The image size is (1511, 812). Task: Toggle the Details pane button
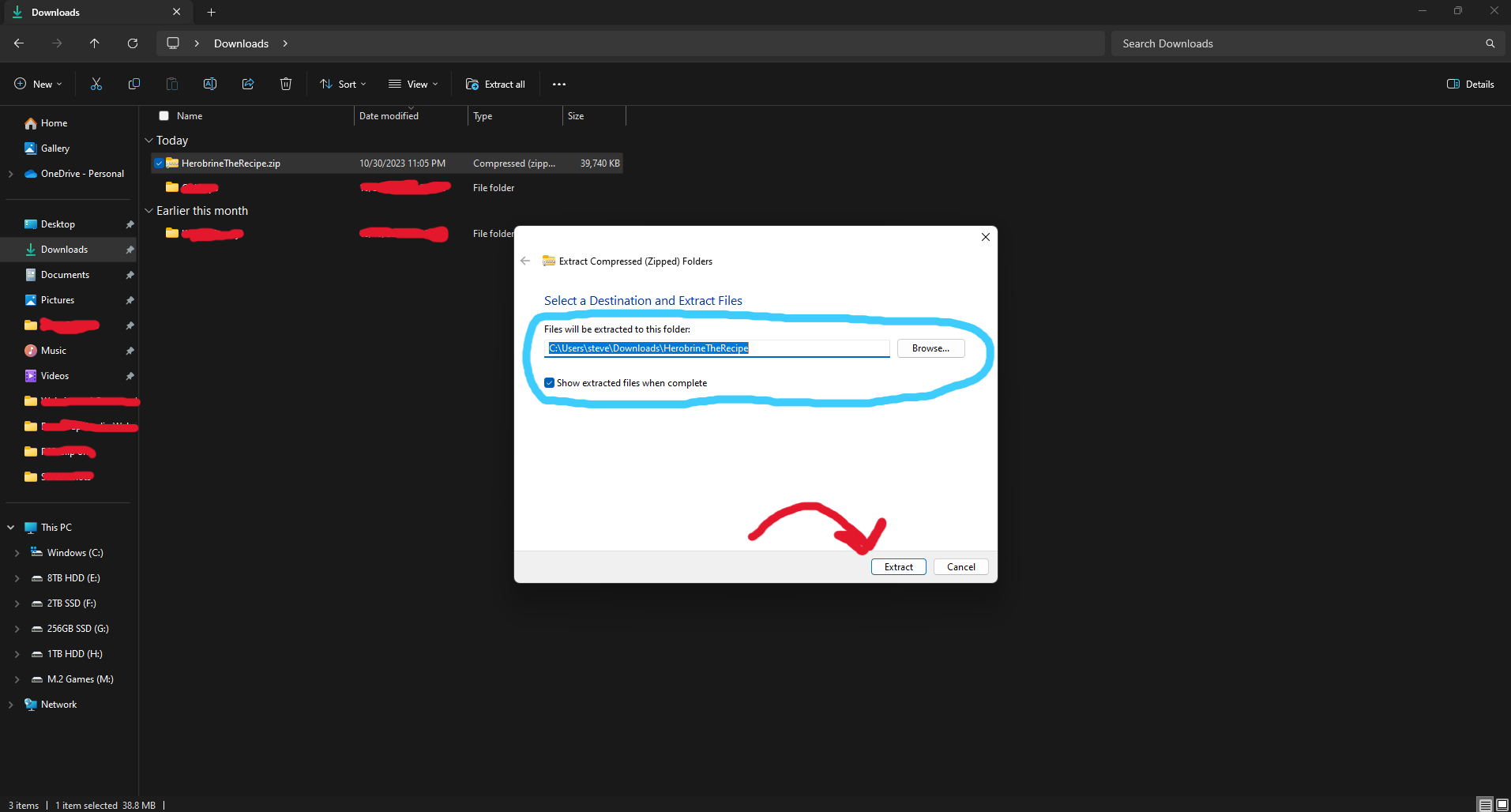point(1470,84)
